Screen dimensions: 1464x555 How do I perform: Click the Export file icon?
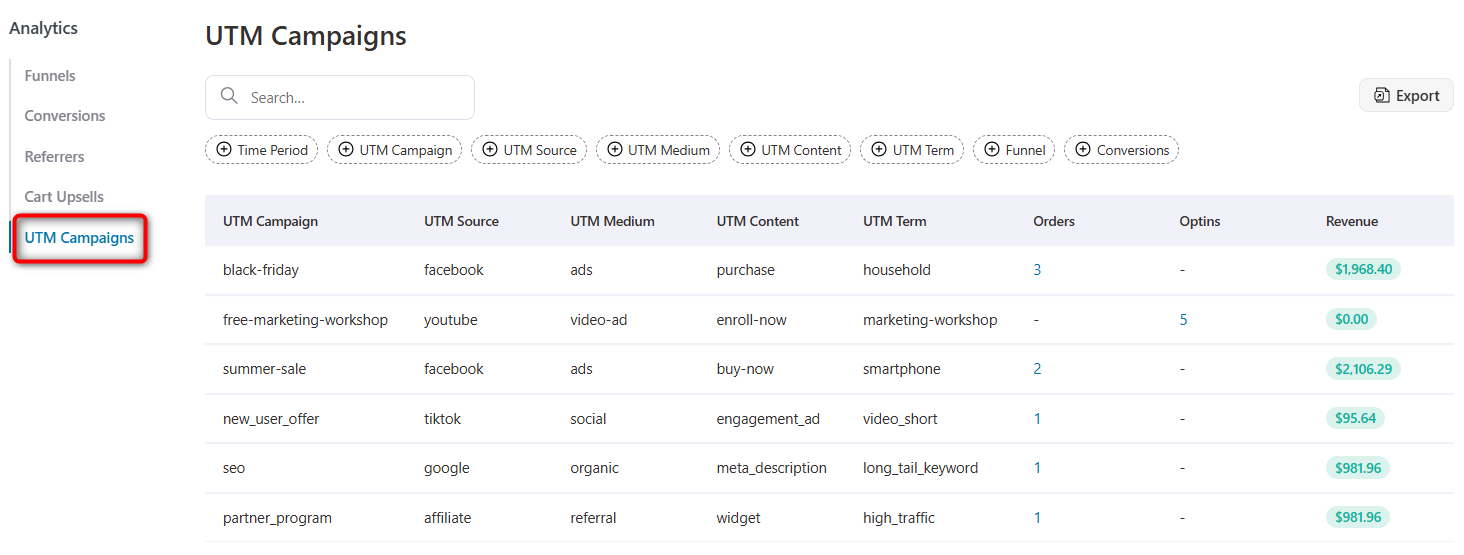coord(1382,95)
